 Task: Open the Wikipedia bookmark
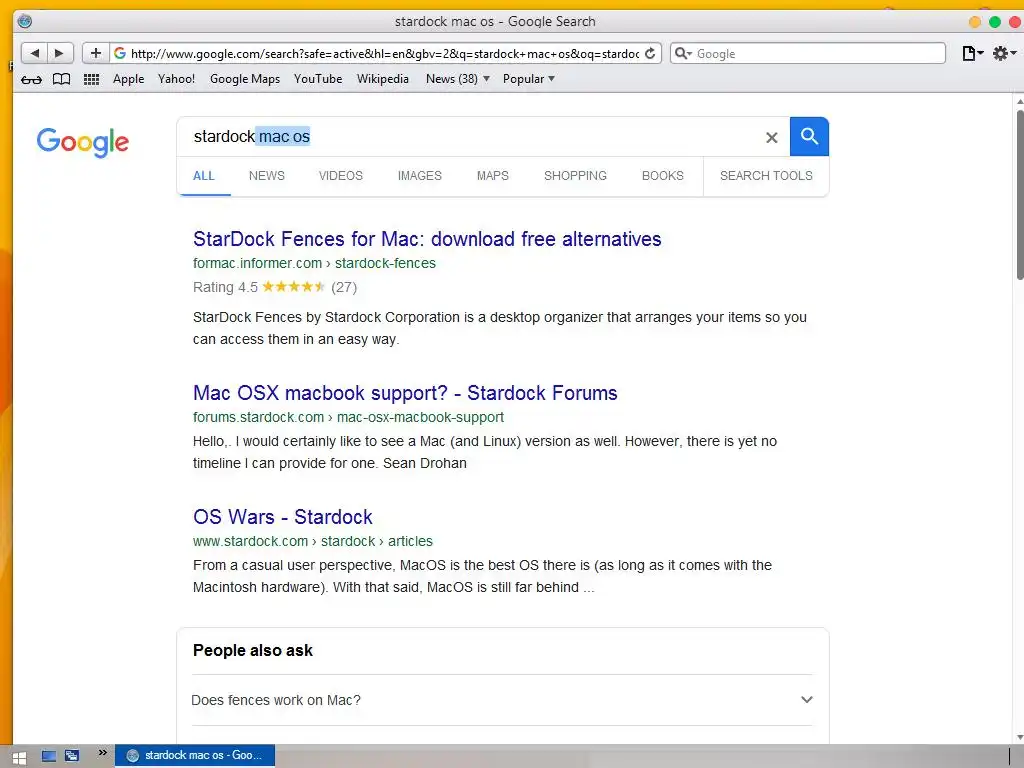click(383, 79)
